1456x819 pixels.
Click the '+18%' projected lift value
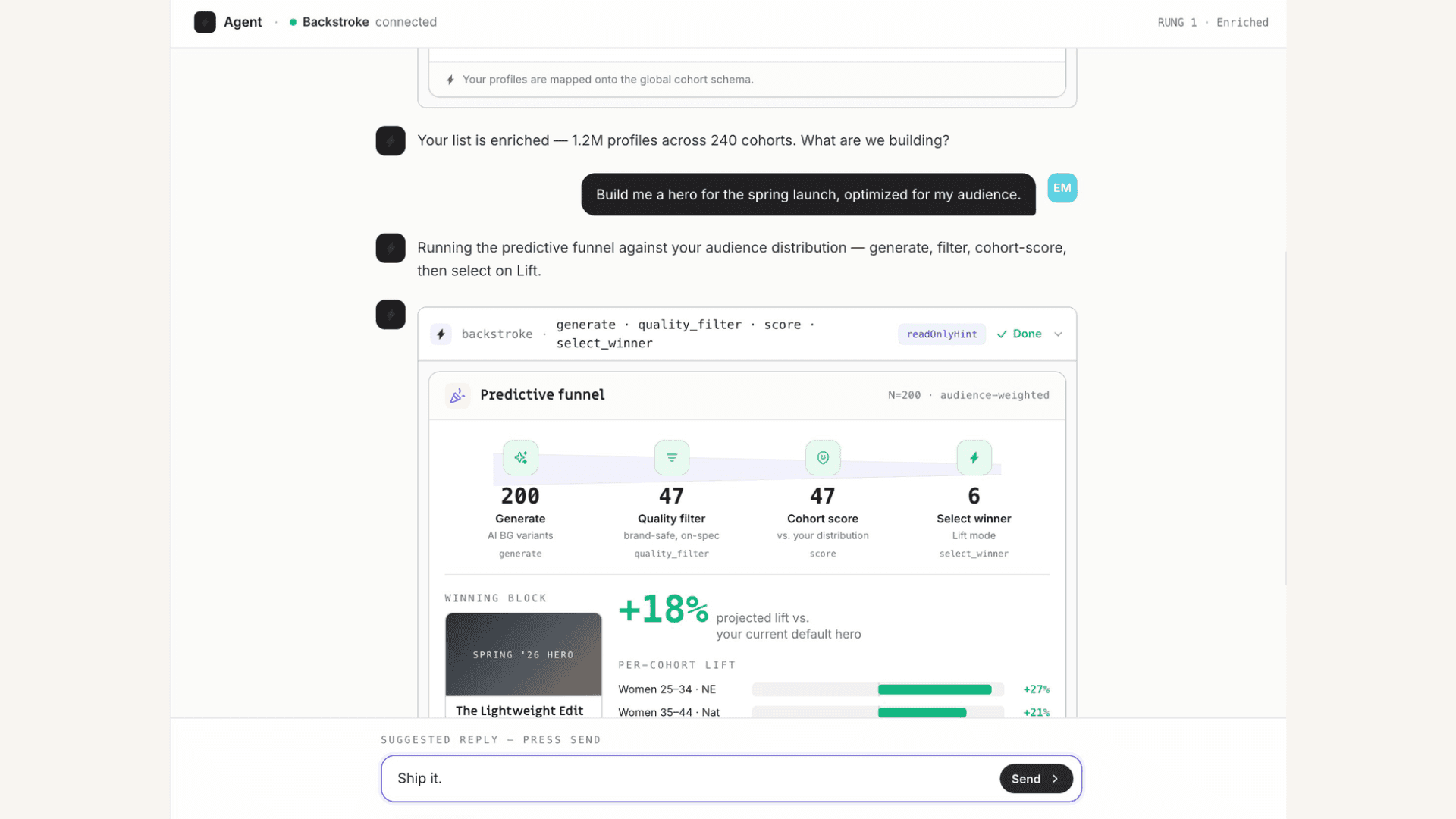pos(664,609)
